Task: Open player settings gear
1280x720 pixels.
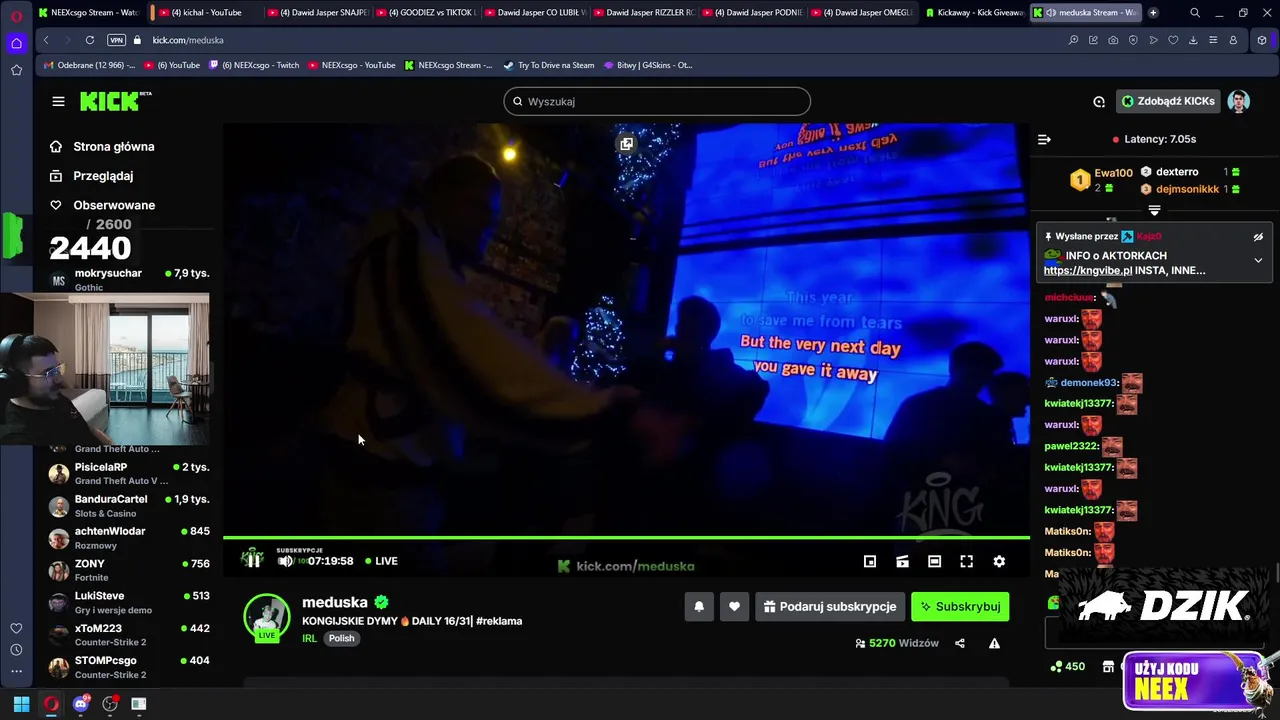Action: [x=999, y=561]
